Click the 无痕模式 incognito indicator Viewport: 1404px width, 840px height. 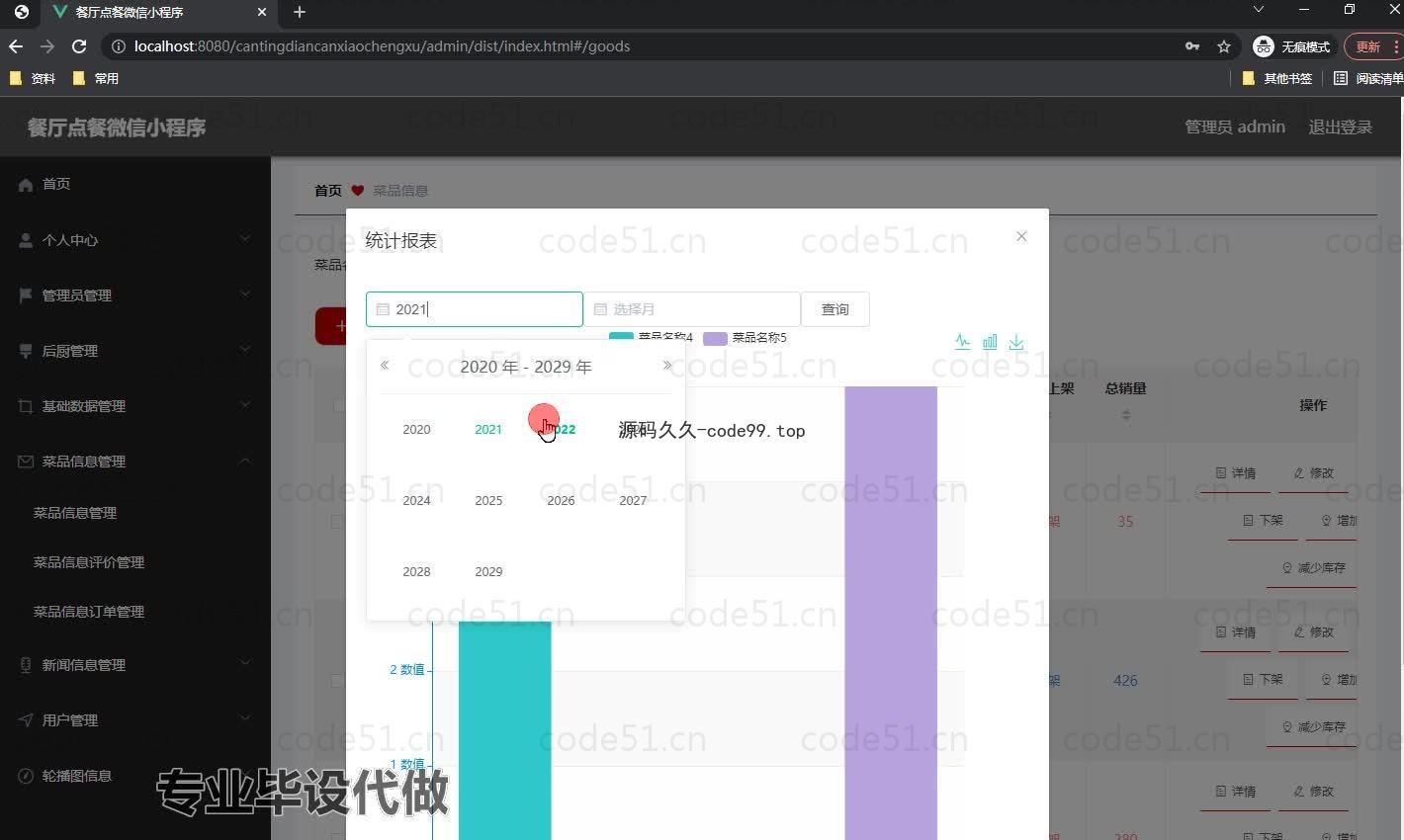1292,46
